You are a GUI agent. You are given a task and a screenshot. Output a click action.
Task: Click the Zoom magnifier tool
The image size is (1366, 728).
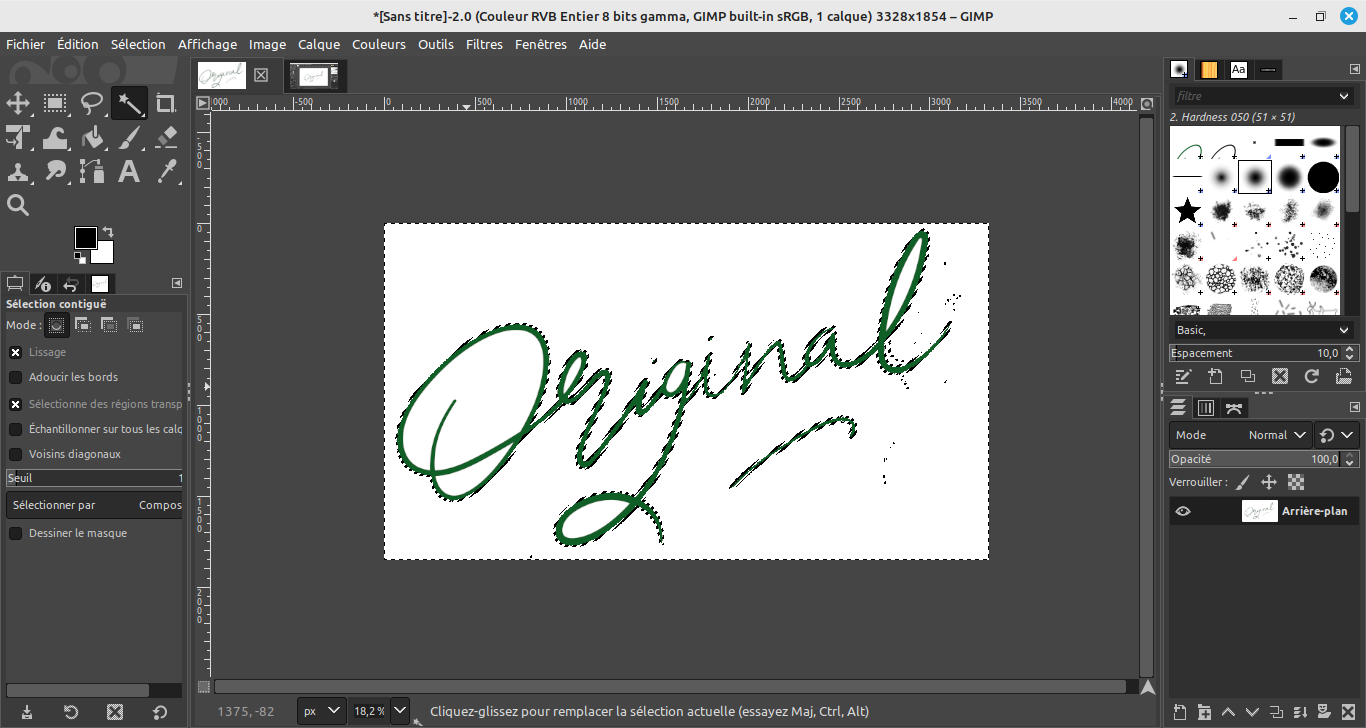[18, 205]
